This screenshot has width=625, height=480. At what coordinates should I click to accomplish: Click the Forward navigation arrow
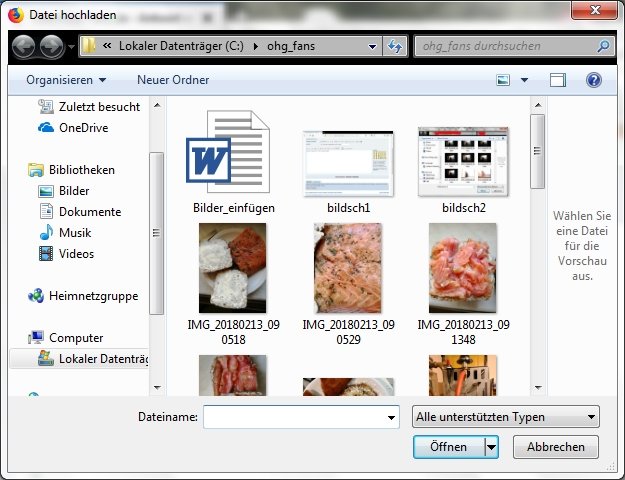click(x=52, y=46)
